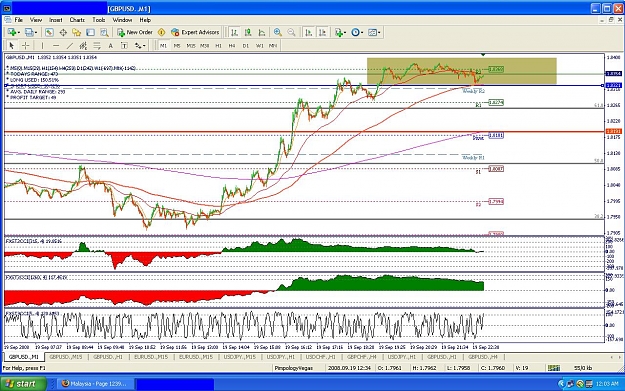Toggle Auto Scroll for the chart

point(308,32)
